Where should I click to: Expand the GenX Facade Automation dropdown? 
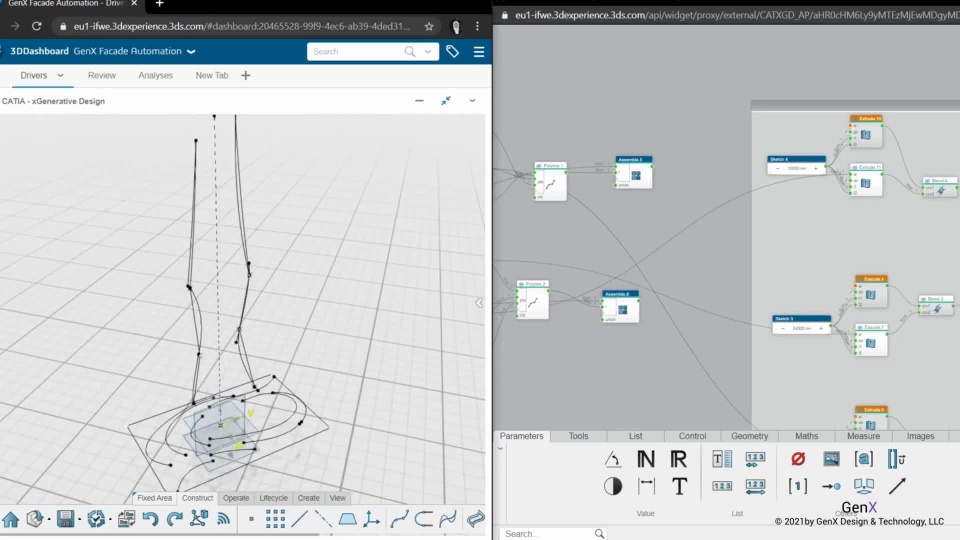click(x=191, y=51)
